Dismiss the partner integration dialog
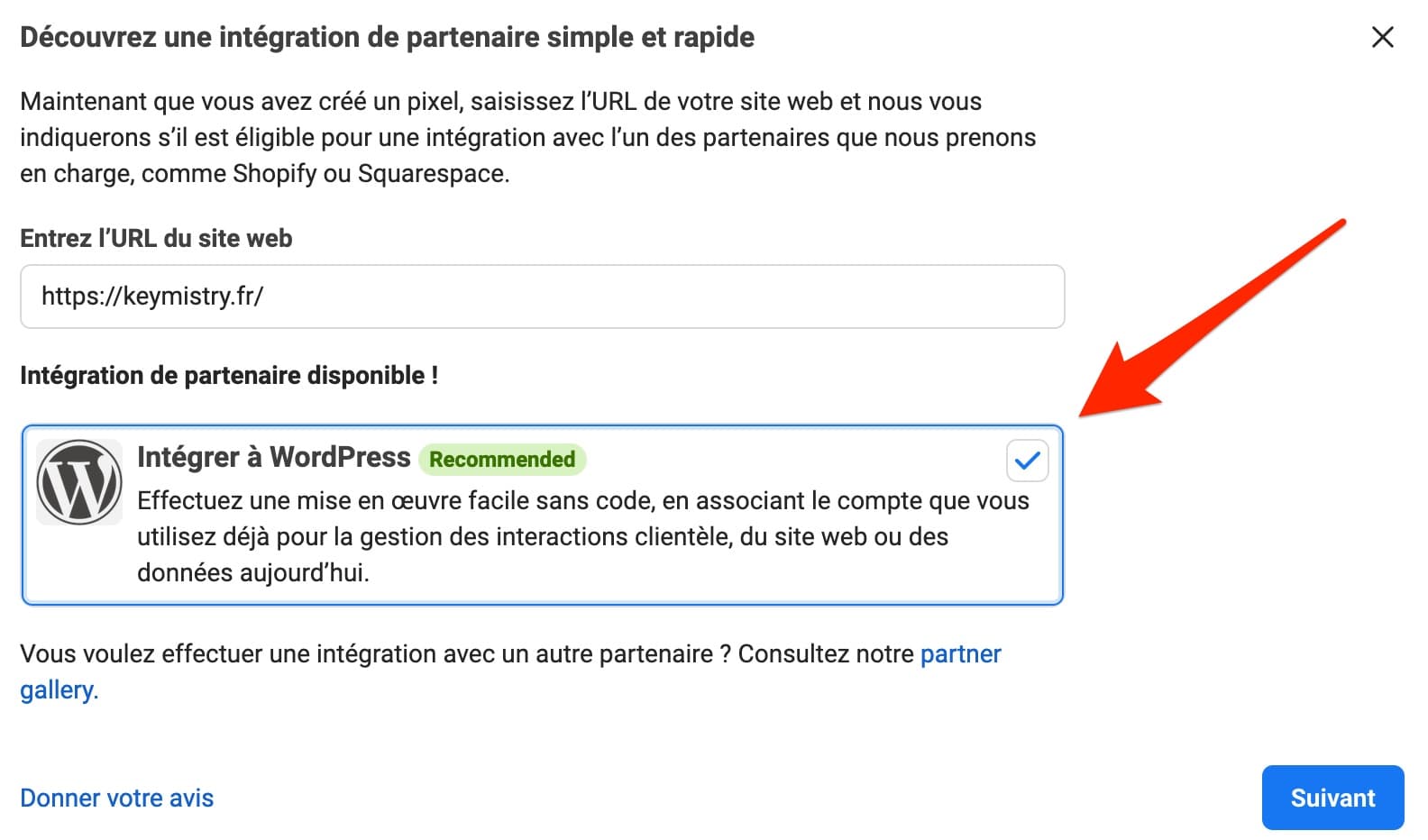Screen dimensions: 1428x840 1383,38
